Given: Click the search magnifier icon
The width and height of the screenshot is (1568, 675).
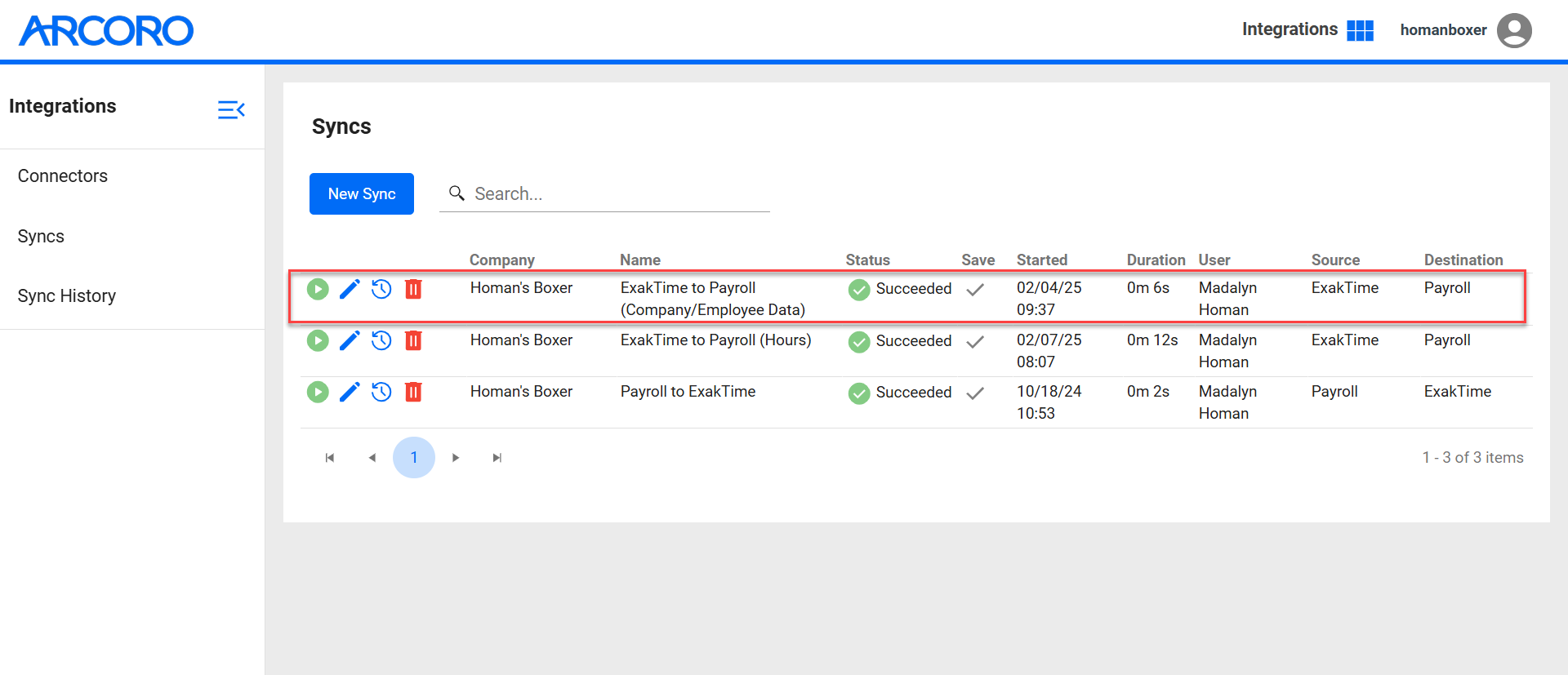Looking at the screenshot, I should (457, 193).
